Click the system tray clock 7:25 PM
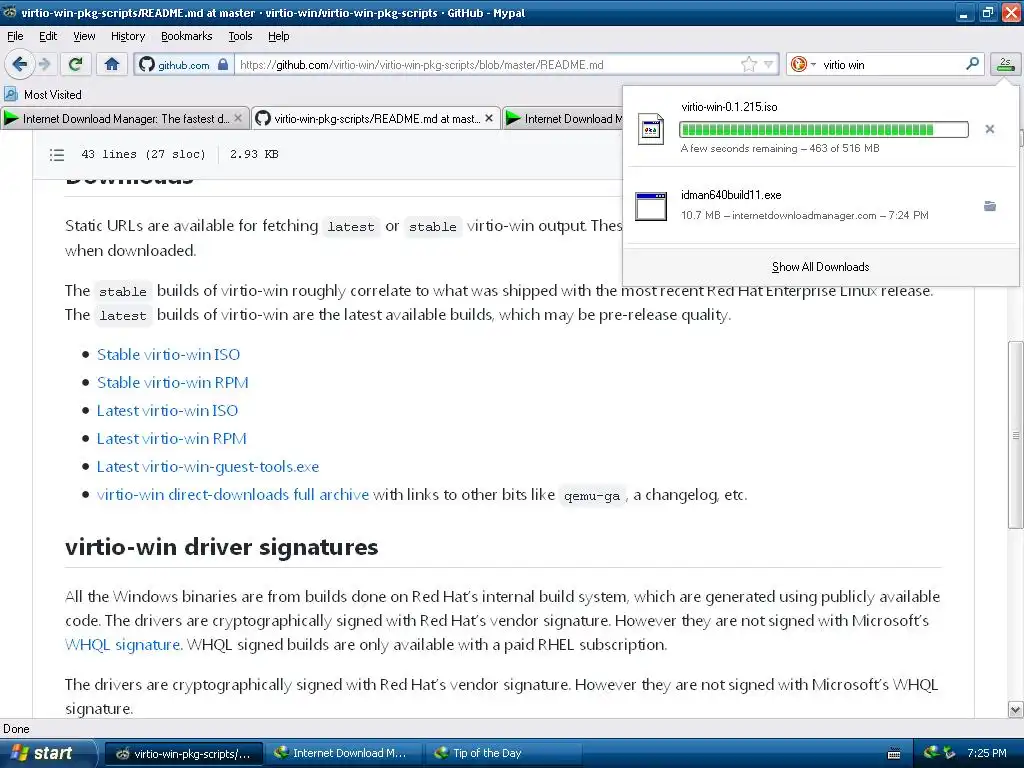The width and height of the screenshot is (1024, 768). 987,753
